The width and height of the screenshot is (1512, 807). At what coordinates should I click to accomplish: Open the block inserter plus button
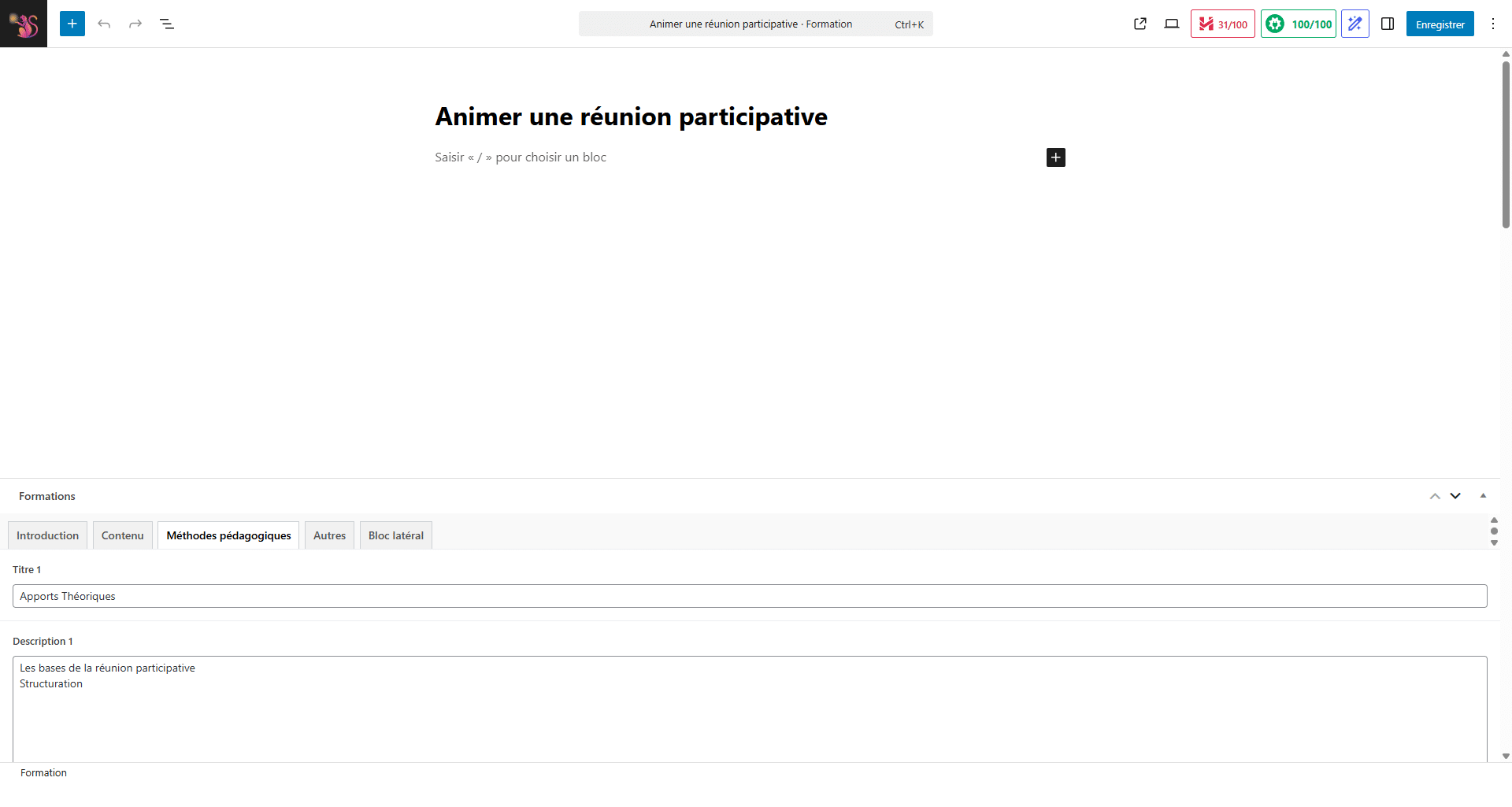[72, 24]
